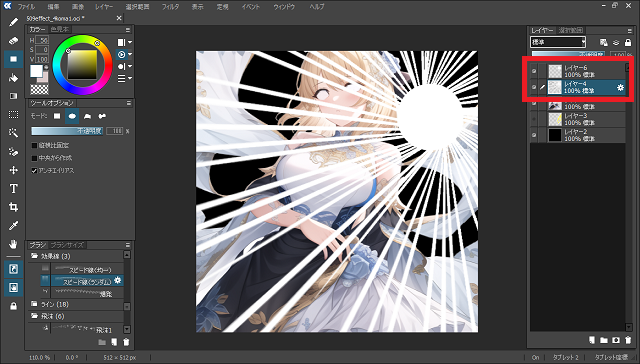Open the 標準 blend mode dropdown
This screenshot has width=640, height=364.
558,42
